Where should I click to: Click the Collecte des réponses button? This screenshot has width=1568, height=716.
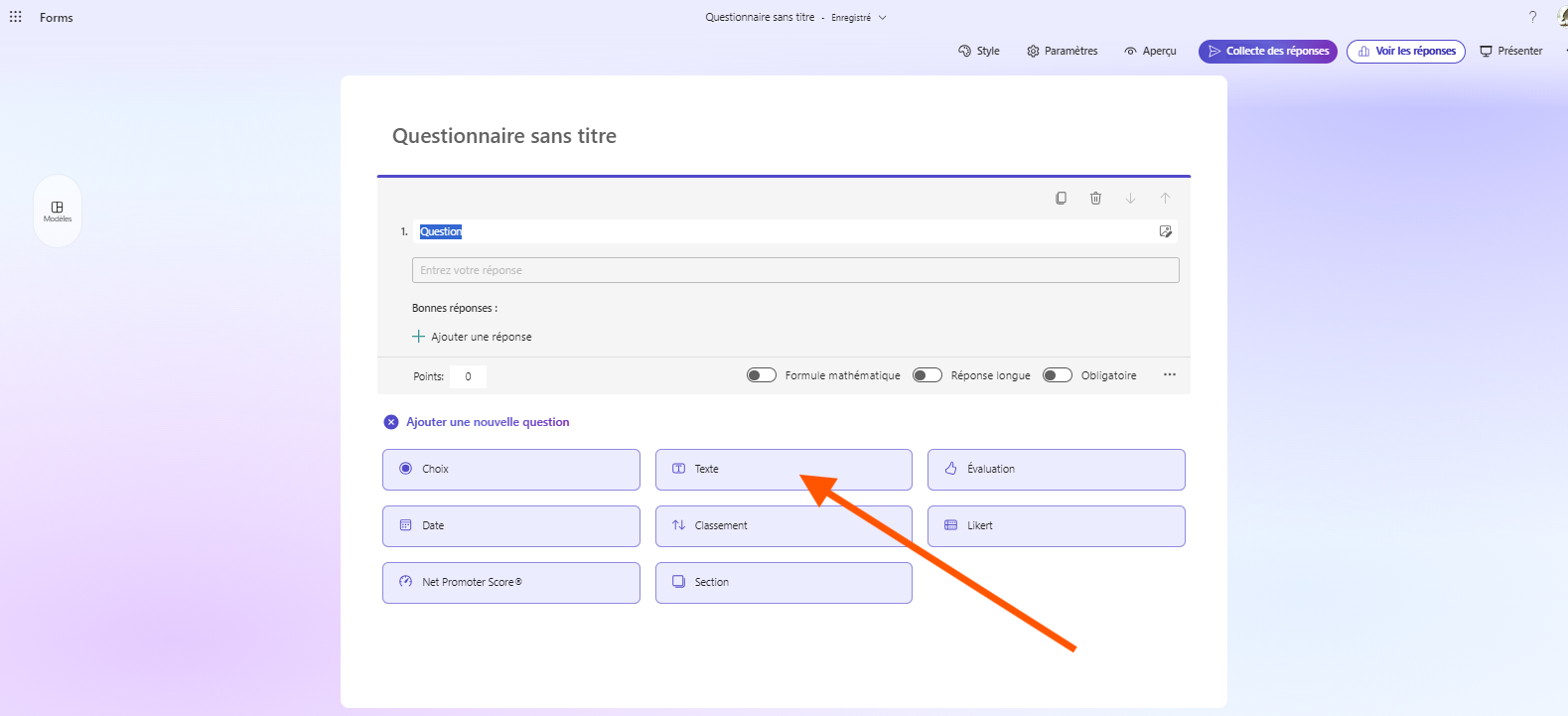tap(1267, 51)
